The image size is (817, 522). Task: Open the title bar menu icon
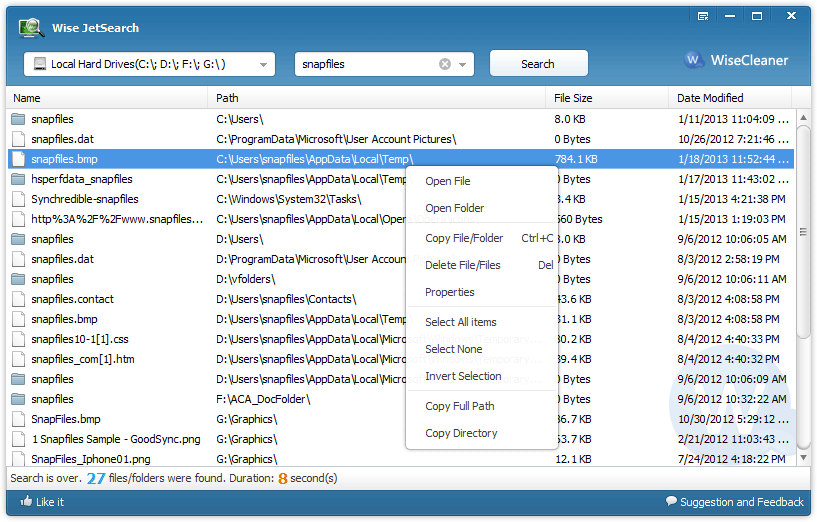(x=703, y=16)
